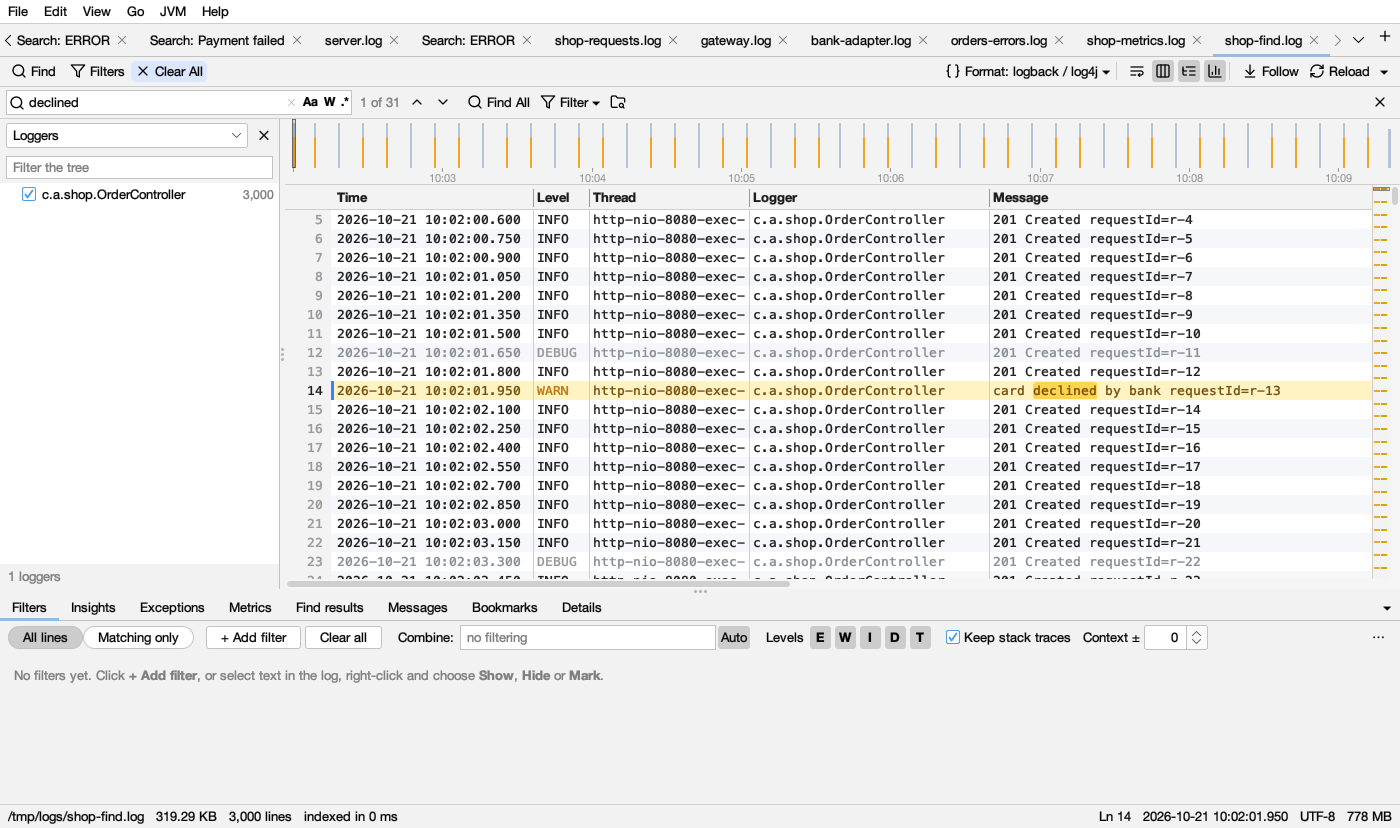
Task: Click the Follow button
Action: pos(1271,71)
